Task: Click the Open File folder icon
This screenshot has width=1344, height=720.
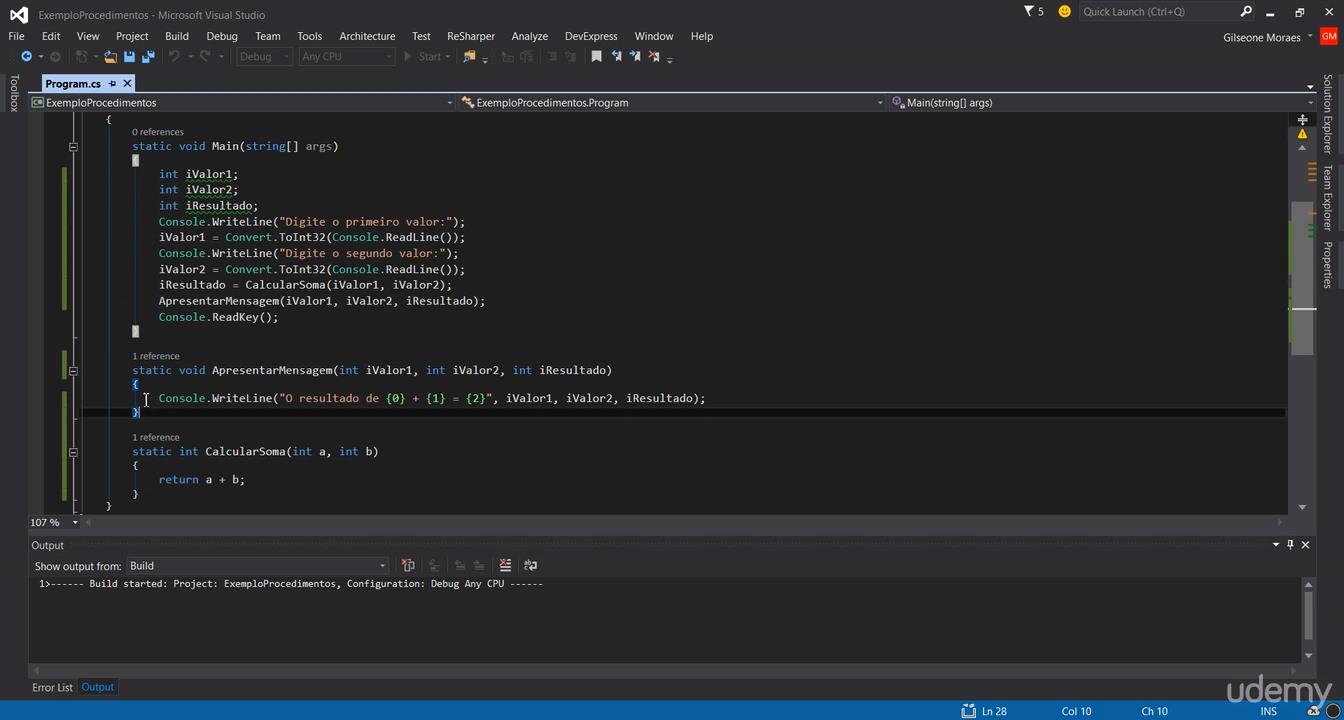Action: click(x=110, y=57)
